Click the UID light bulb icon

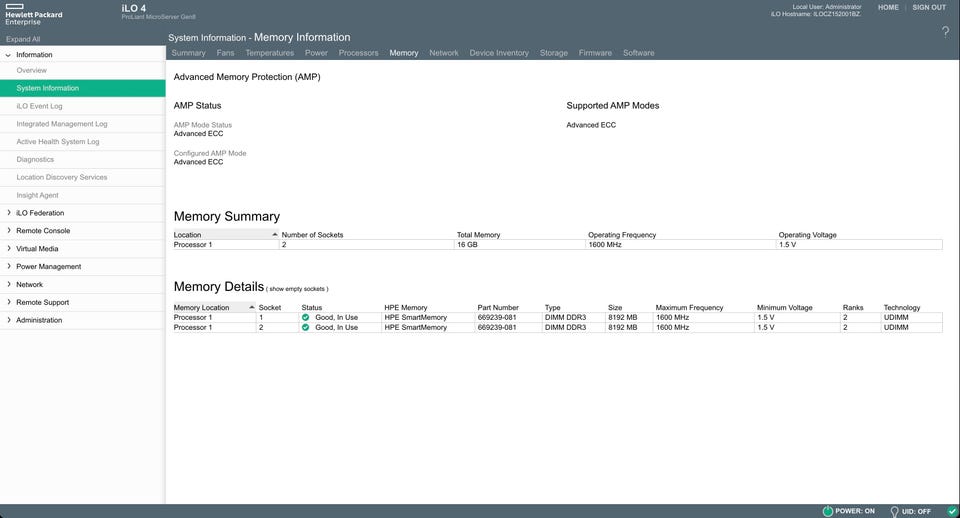894,511
